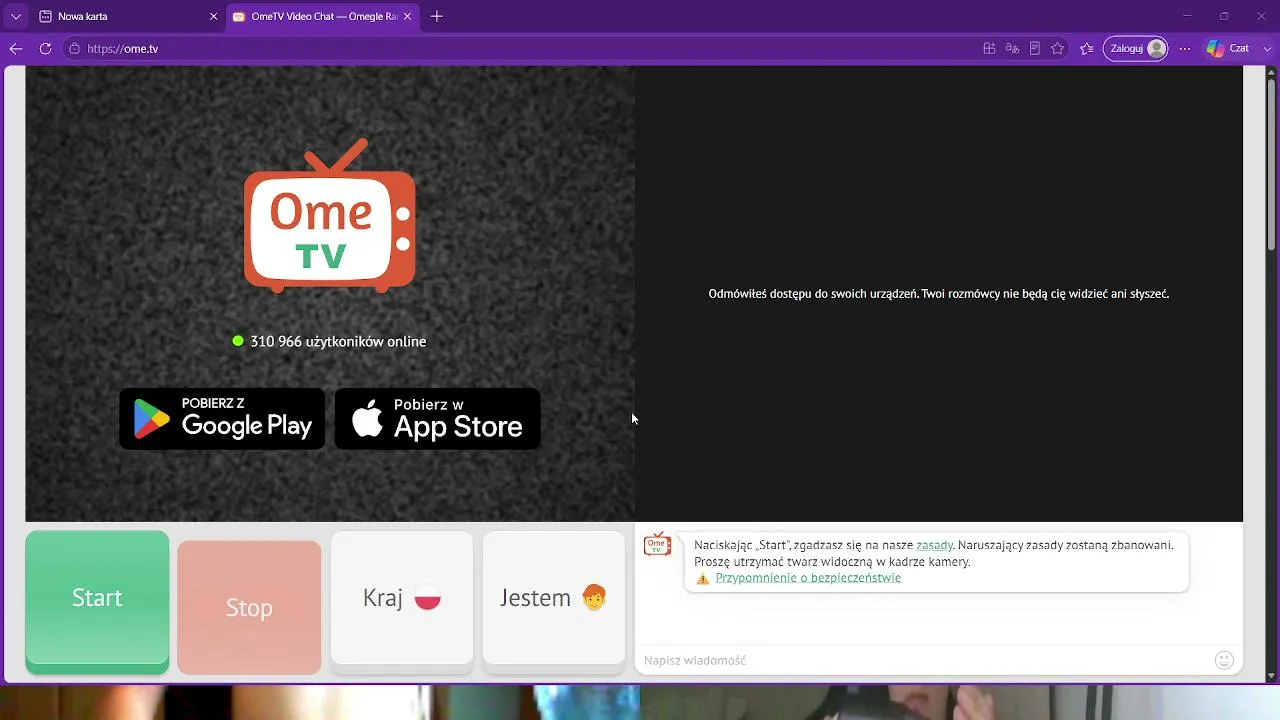Open the new tab plus button
Screen dimensions: 1280x720
click(437, 16)
